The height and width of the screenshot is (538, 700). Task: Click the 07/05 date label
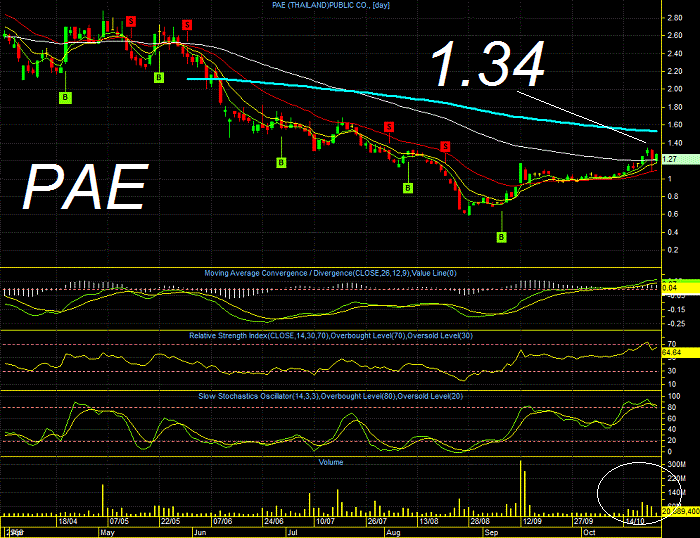pos(119,521)
